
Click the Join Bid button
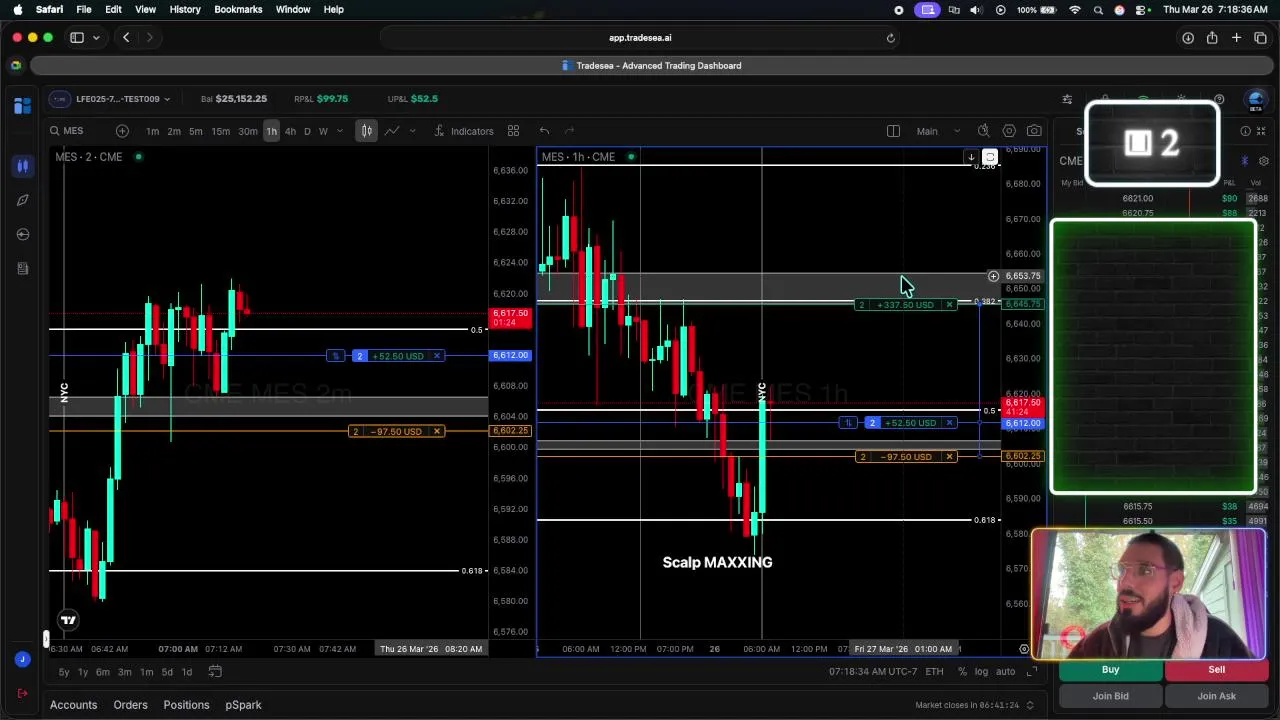click(x=1110, y=696)
